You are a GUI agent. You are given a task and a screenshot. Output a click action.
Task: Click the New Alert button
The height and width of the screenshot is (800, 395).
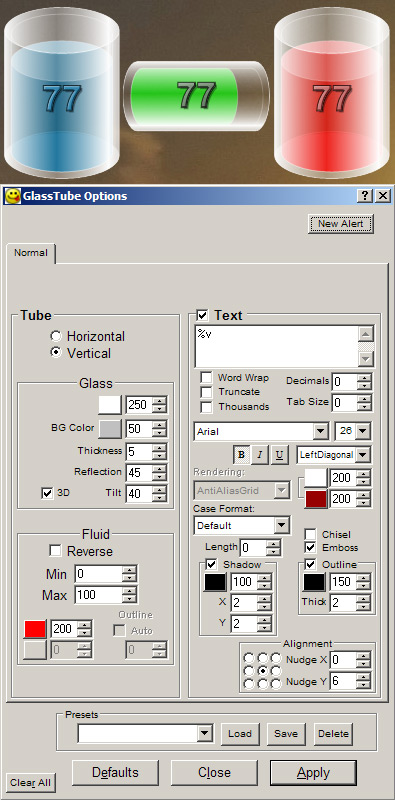point(340,223)
